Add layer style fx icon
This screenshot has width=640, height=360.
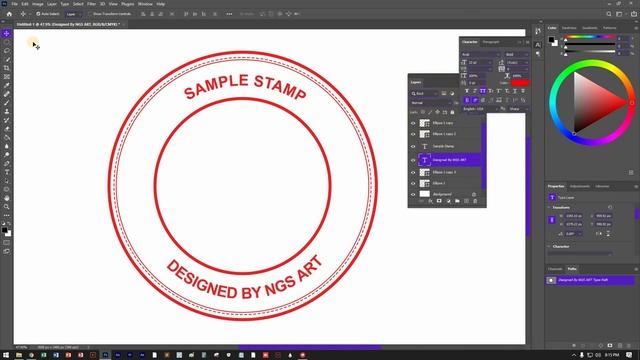[430, 201]
